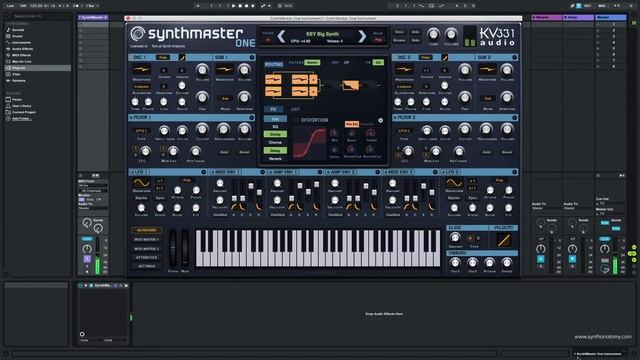
Task: Open the FILTER 2 section menu button
Action: 514,118
